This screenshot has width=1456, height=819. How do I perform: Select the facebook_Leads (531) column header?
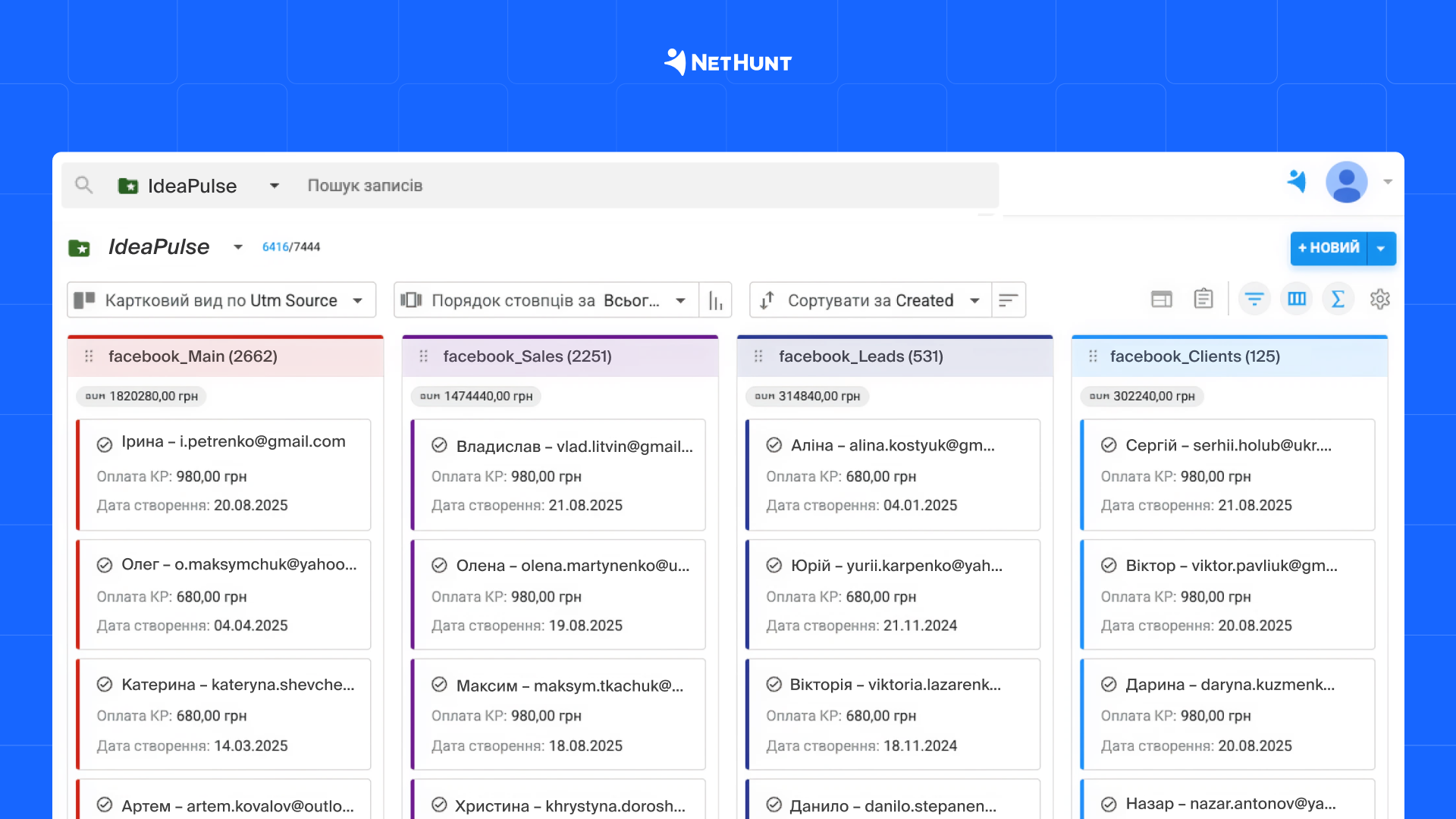(x=895, y=356)
